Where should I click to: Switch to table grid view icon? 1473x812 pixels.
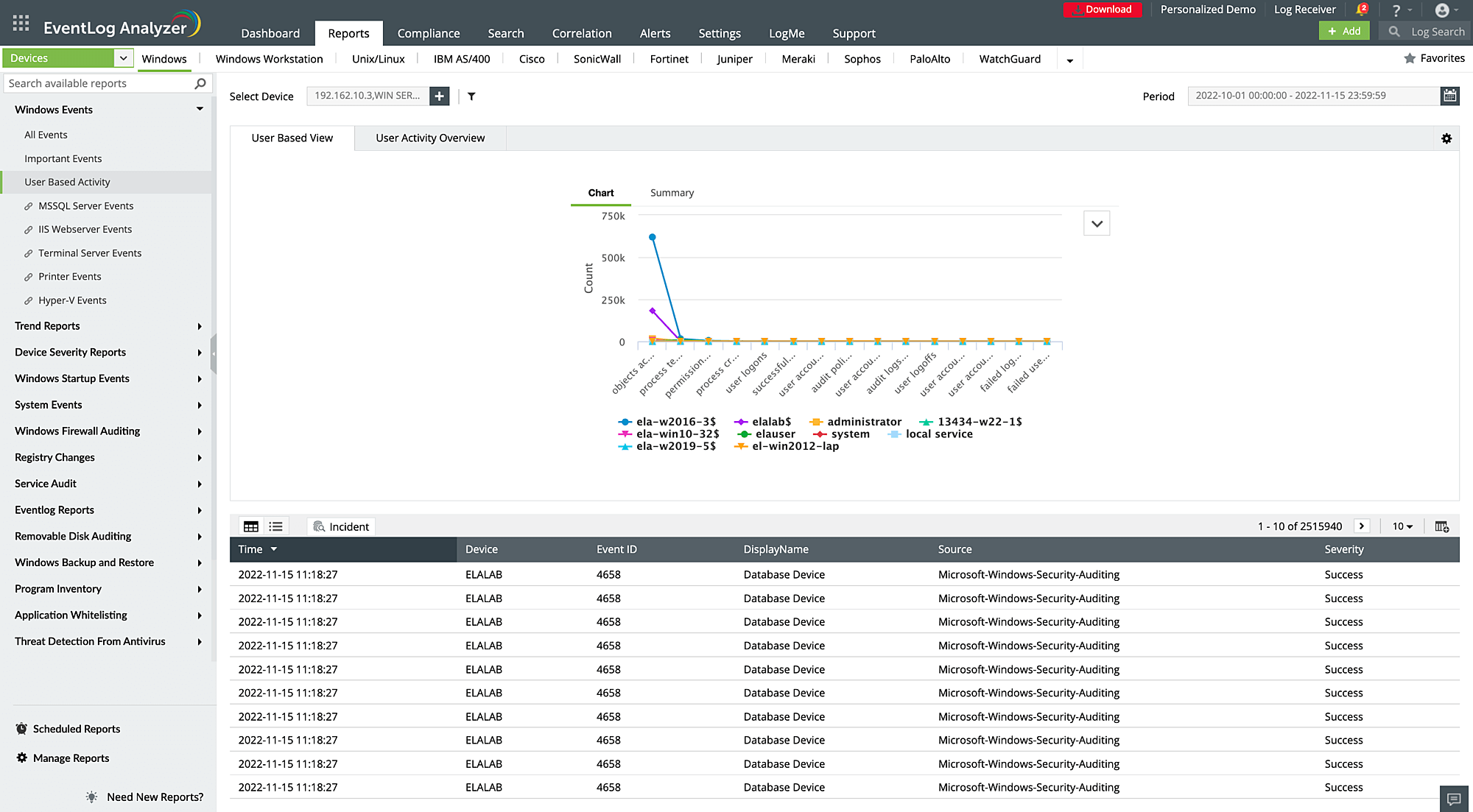coord(251,526)
